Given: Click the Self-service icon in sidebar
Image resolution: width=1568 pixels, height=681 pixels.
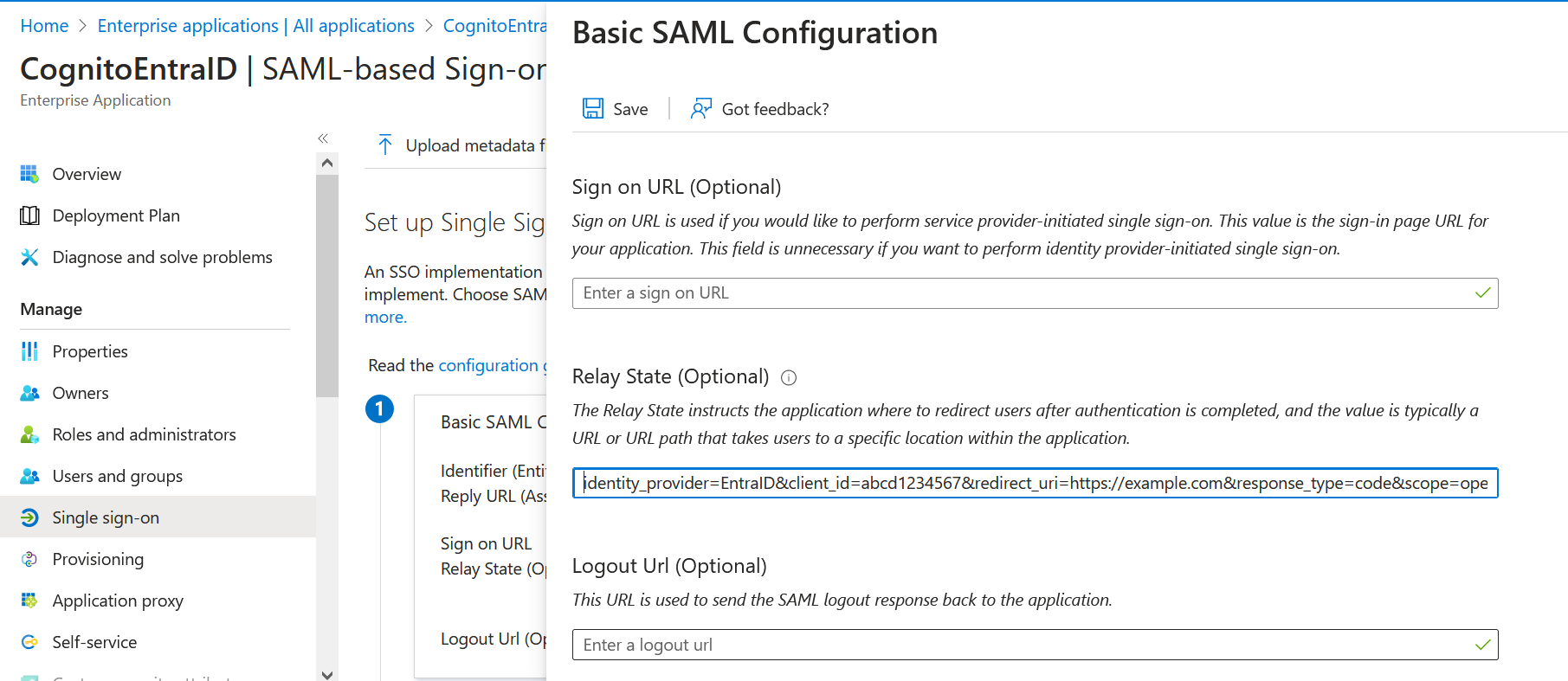Looking at the screenshot, I should (x=29, y=641).
